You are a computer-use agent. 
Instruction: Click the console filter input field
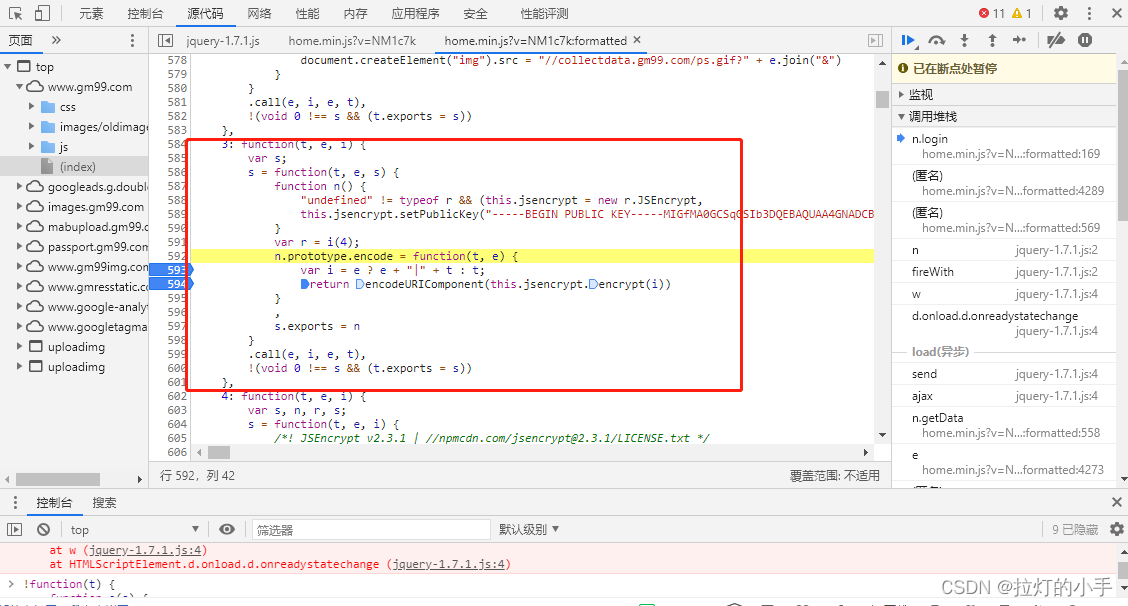point(370,530)
